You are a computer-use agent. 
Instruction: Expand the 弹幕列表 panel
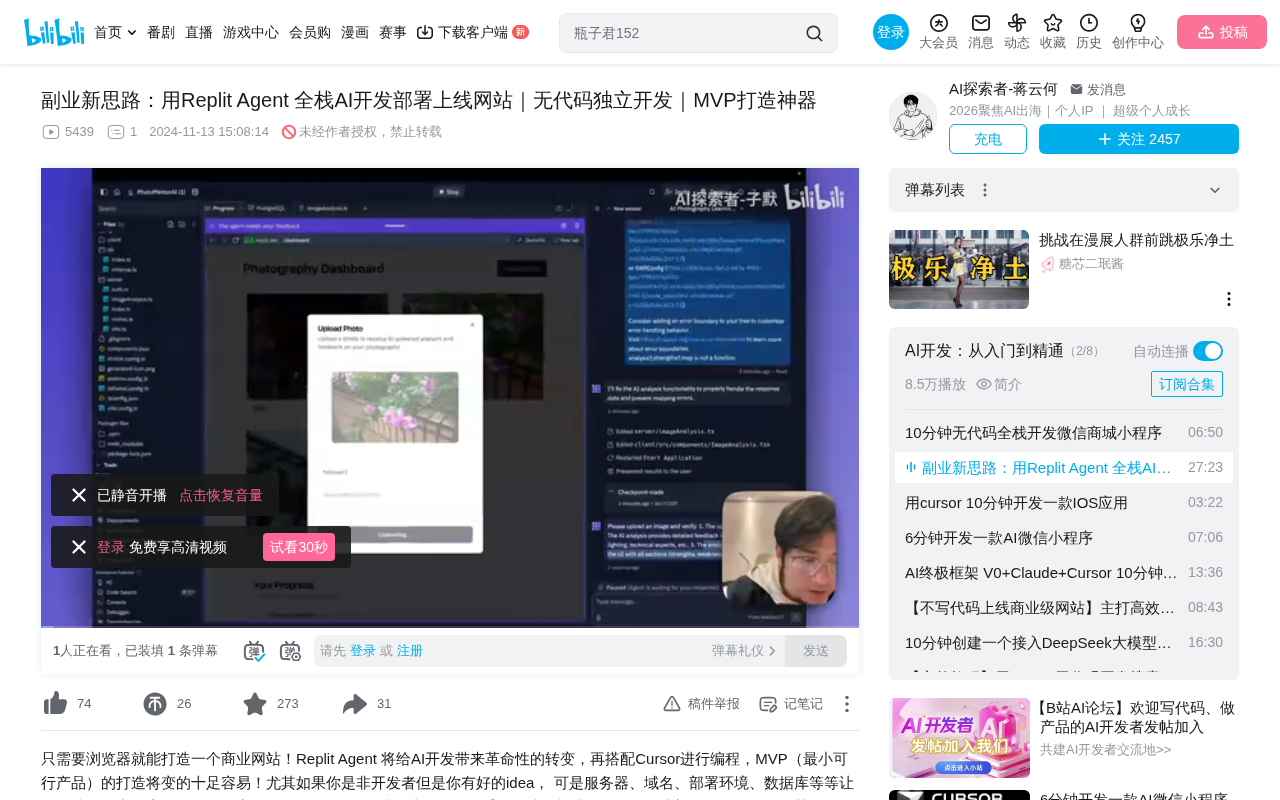(1215, 190)
